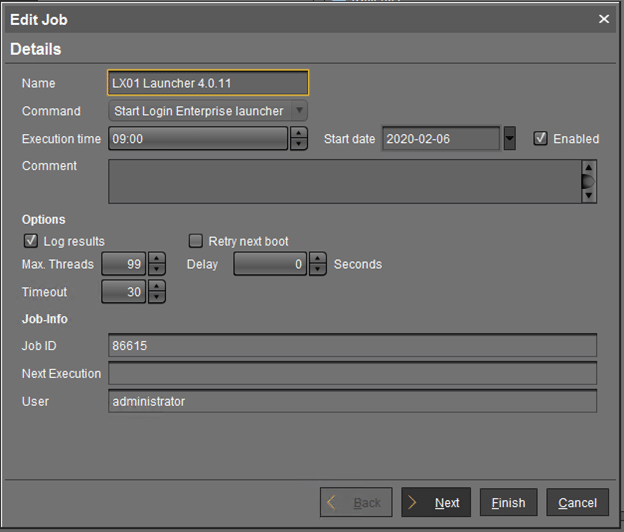Increase Execution time with up arrow
The width and height of the screenshot is (624, 532).
(298, 133)
